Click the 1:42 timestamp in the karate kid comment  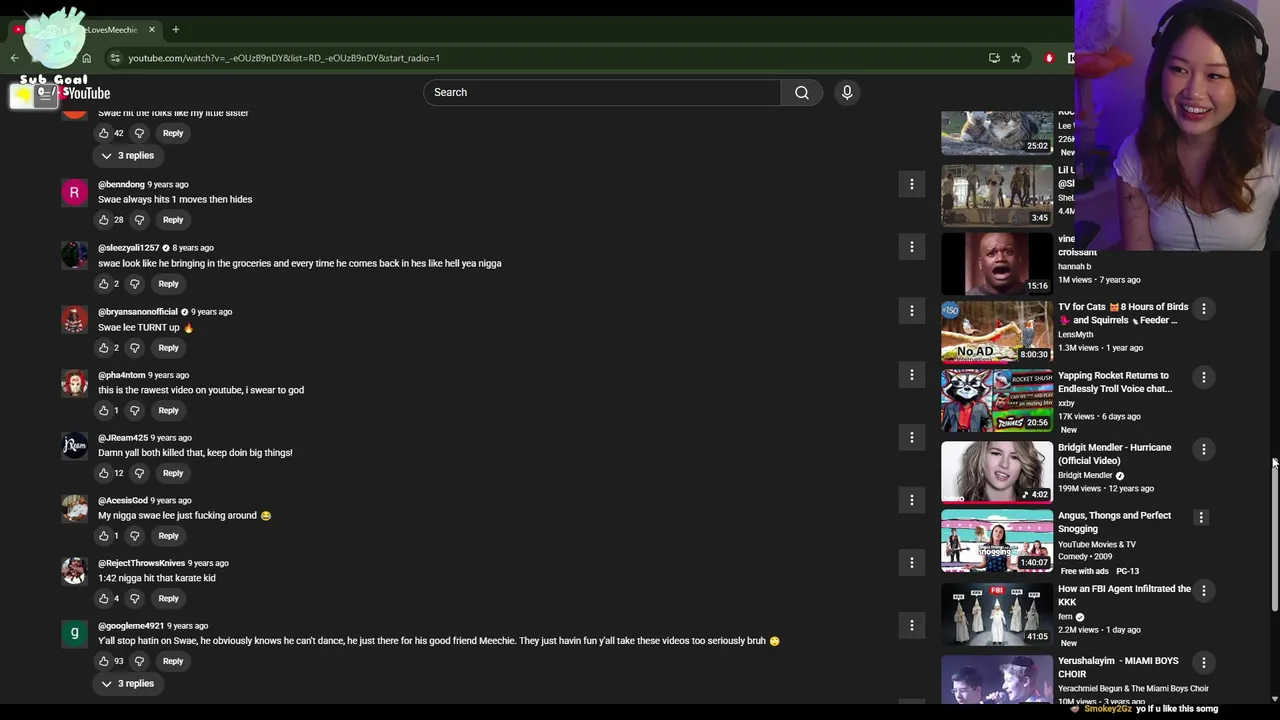[107, 578]
